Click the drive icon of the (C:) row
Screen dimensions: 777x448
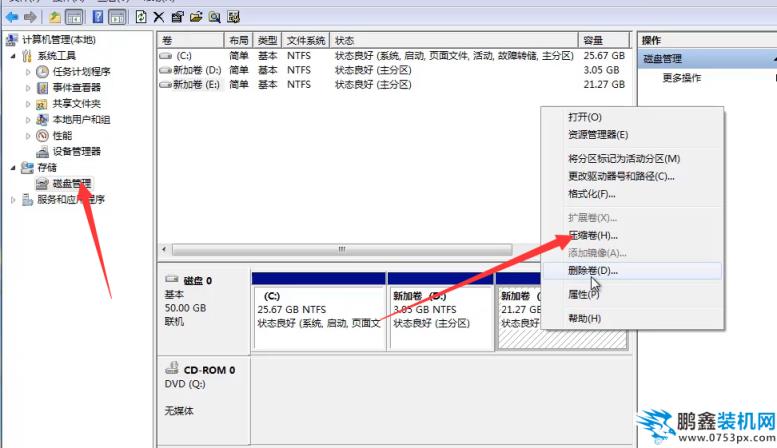pos(166,56)
